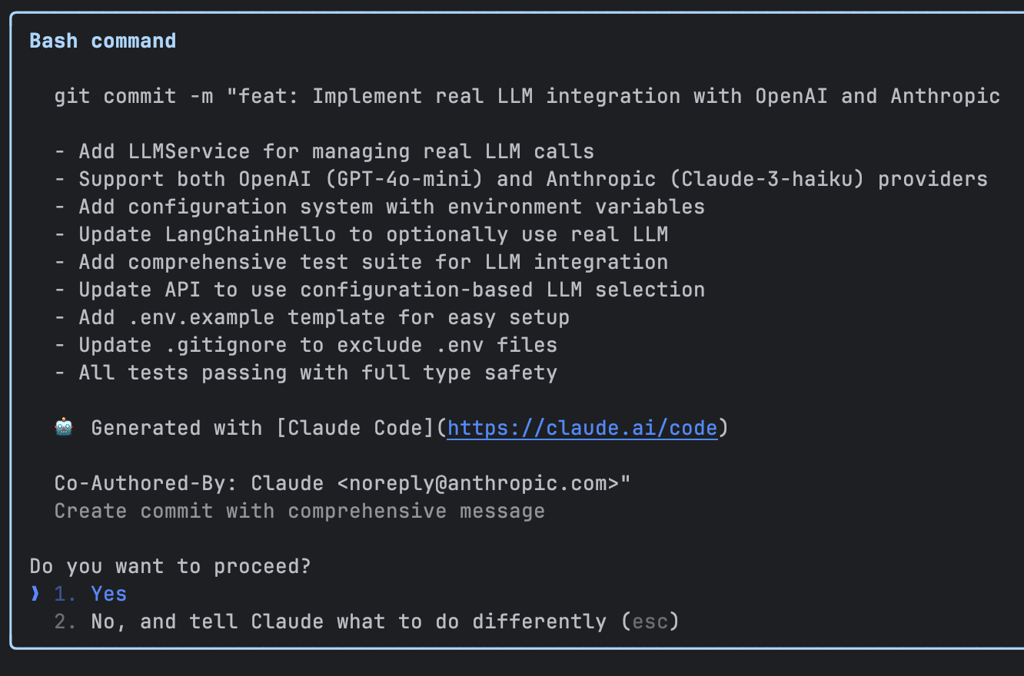The height and width of the screenshot is (676, 1024).
Task: Click the All tests passing line
Action: 306,373
